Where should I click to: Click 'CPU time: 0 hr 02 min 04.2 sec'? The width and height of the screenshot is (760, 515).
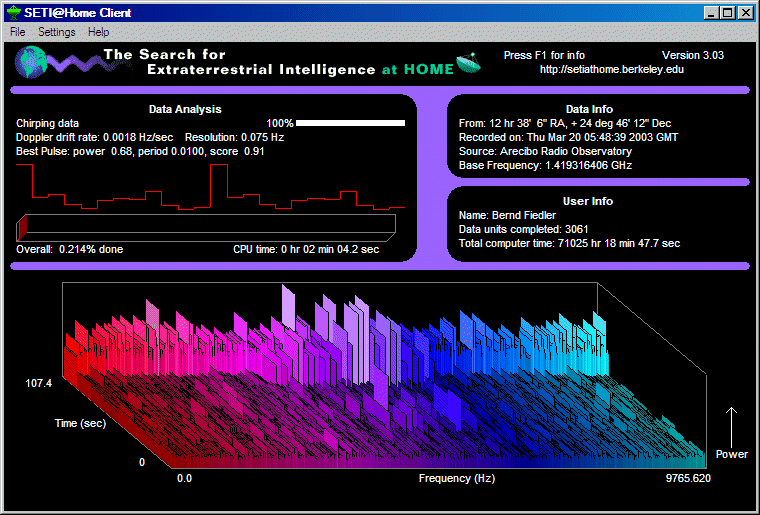pyautogui.click(x=306, y=250)
